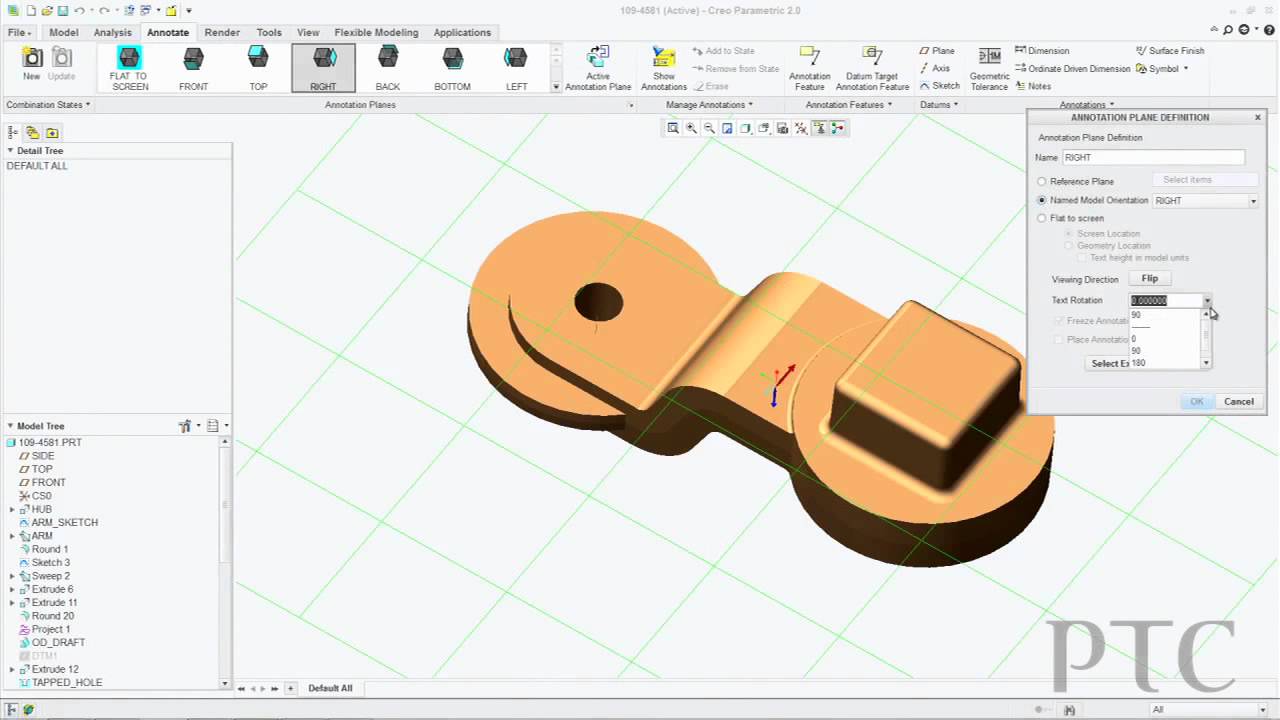Add a Surface Finish annotation
The image size is (1280, 720).
click(1170, 51)
